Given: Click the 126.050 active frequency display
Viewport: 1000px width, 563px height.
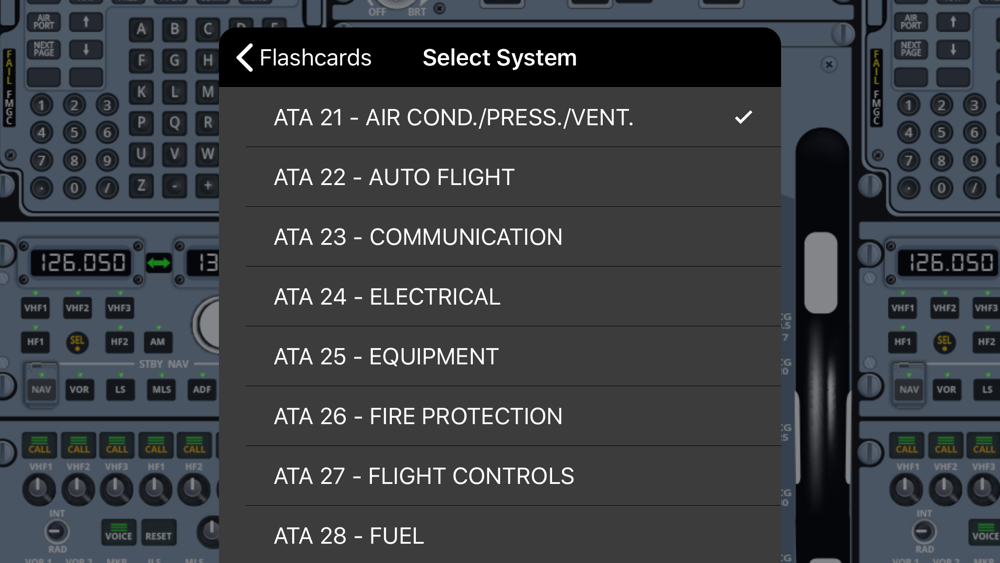Looking at the screenshot, I should (x=81, y=263).
